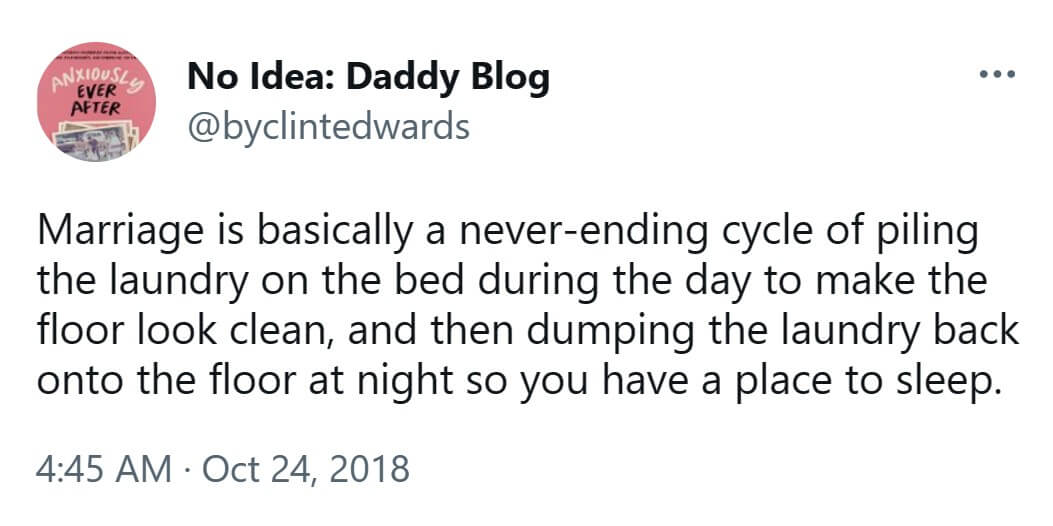Click the 4:45 AM timestamp
Screen dimensions: 1053x526
[x=104, y=468]
